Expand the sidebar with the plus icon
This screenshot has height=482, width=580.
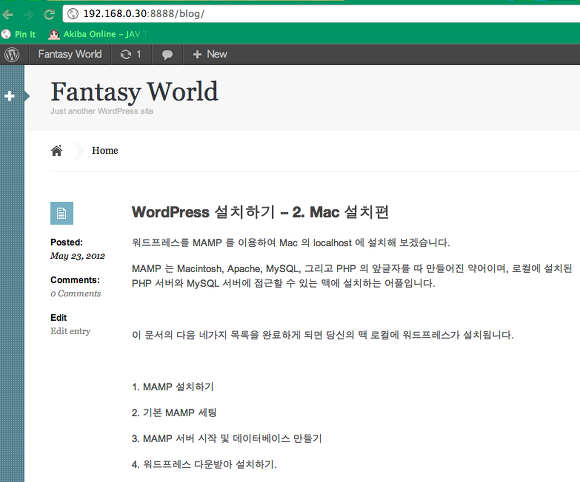10,96
